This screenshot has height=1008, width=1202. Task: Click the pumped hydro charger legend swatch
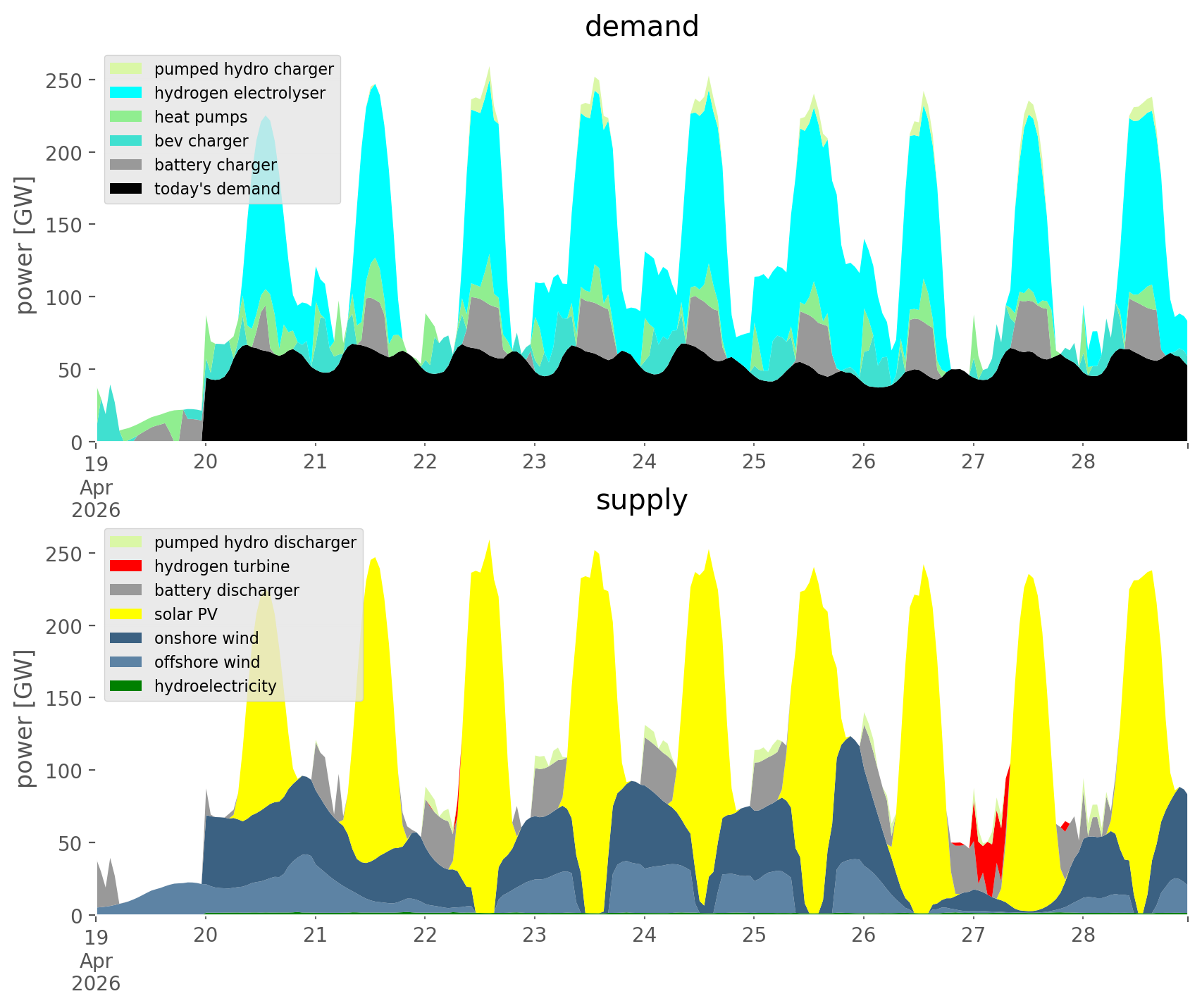point(127,68)
